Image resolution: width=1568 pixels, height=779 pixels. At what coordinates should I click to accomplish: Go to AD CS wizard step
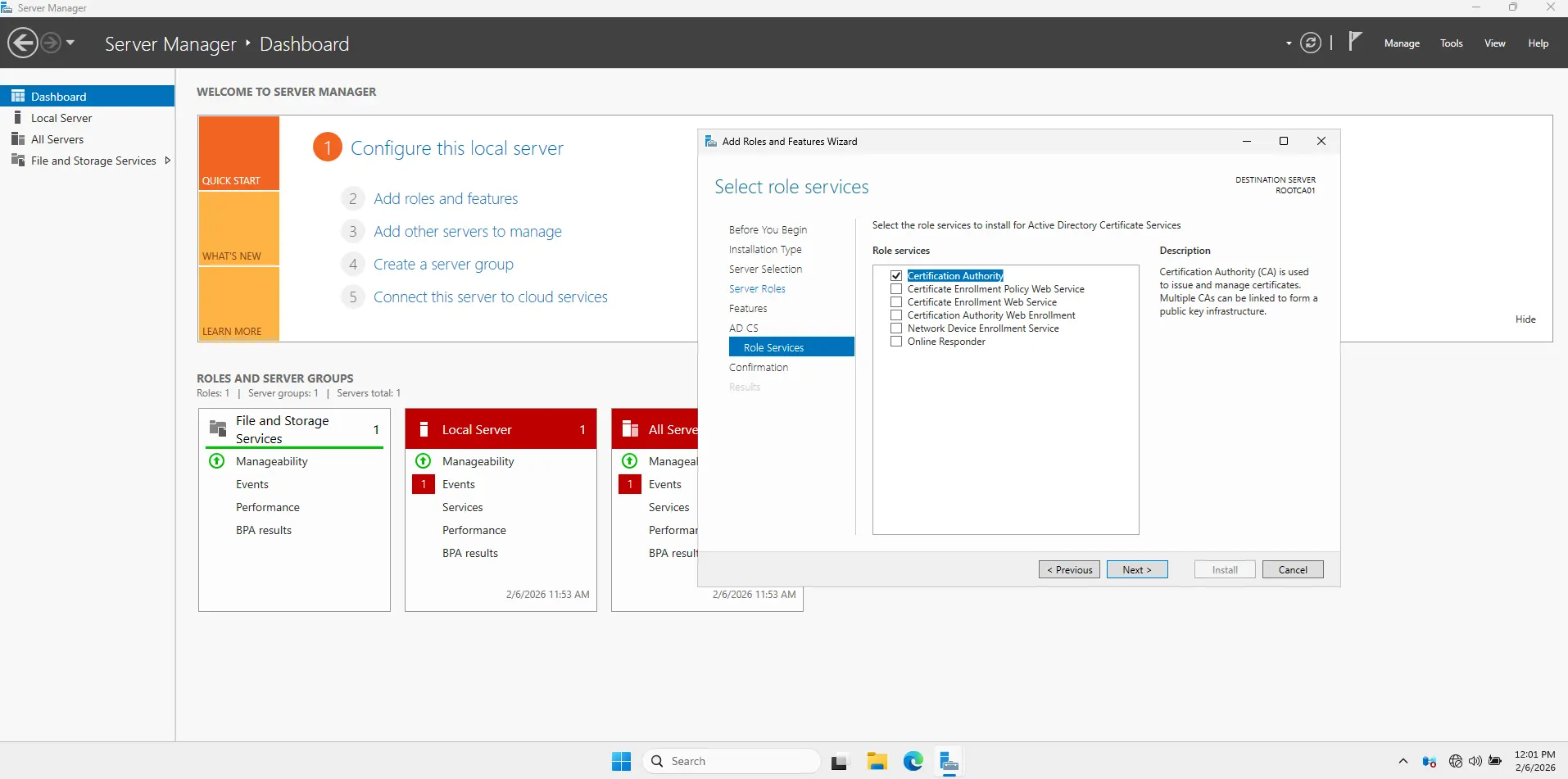[744, 328]
